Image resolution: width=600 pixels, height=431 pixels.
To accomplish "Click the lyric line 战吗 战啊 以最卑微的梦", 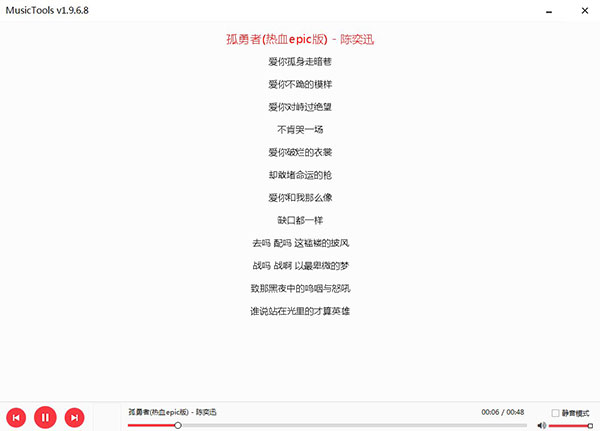I will pos(300,265).
